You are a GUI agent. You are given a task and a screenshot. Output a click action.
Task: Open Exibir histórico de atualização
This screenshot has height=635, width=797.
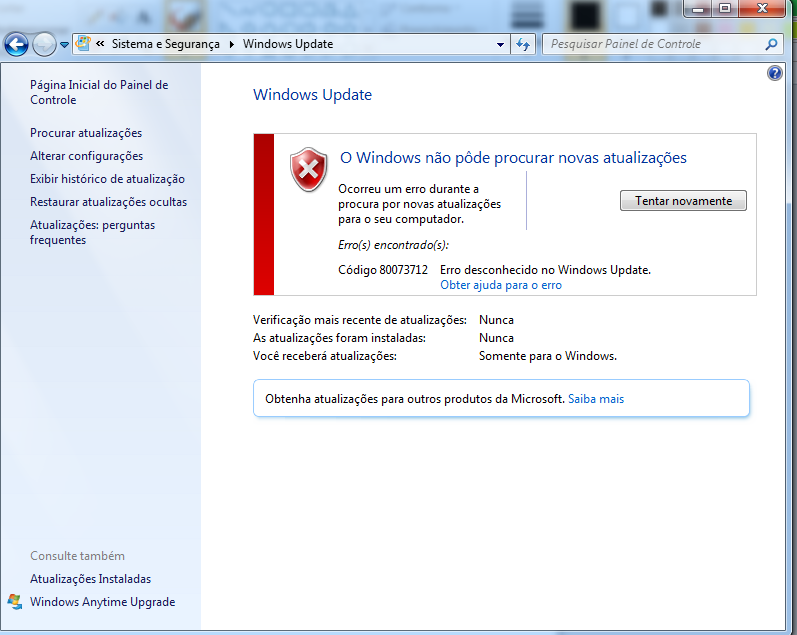107,179
